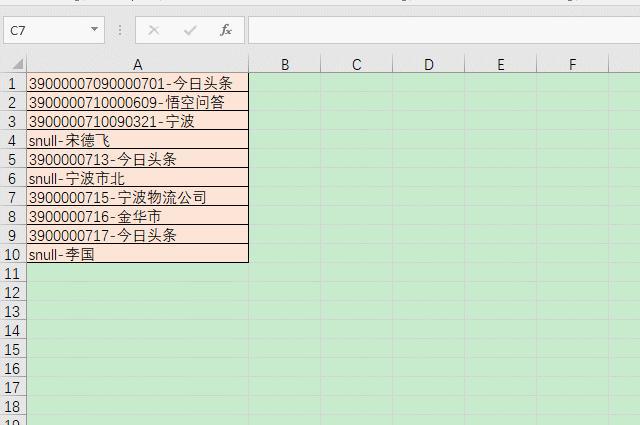Select empty cell B1
The width and height of the screenshot is (640, 425).
285,83
